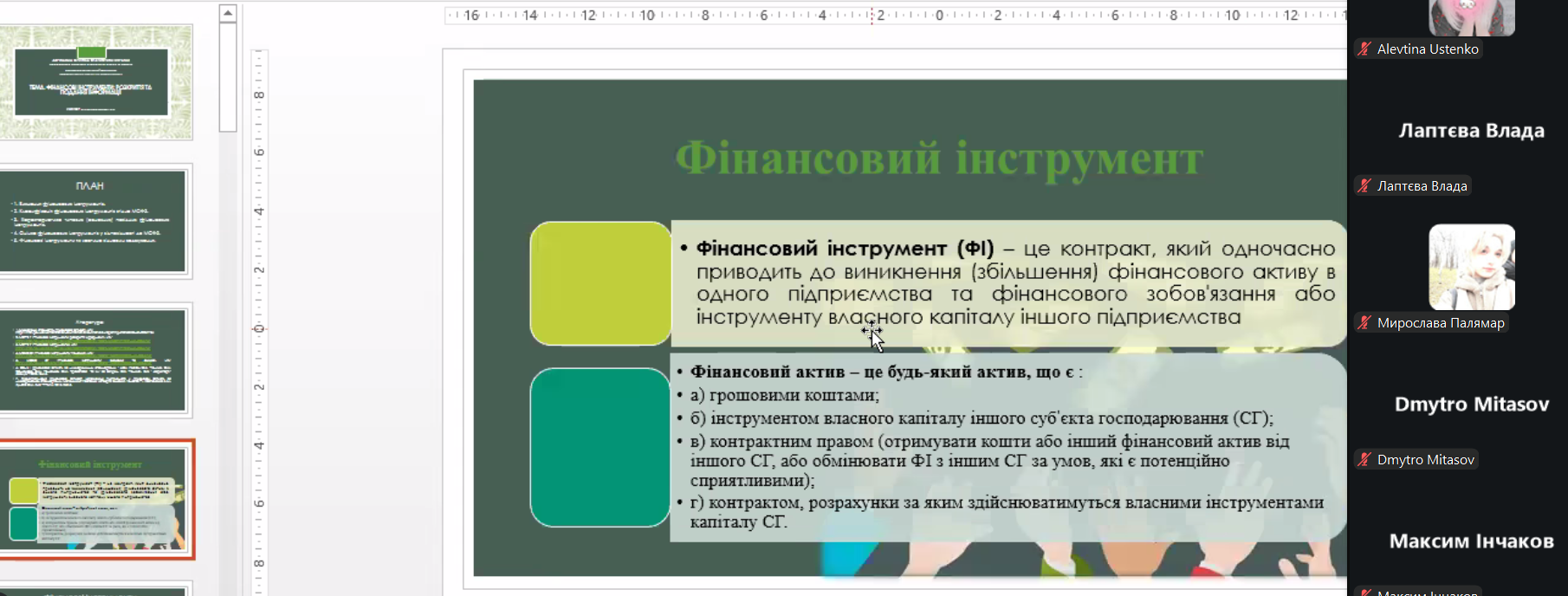This screenshot has height=596, width=1568.
Task: Click the muted mic icon beside Dmytro Mitasov
Action: point(1364,460)
